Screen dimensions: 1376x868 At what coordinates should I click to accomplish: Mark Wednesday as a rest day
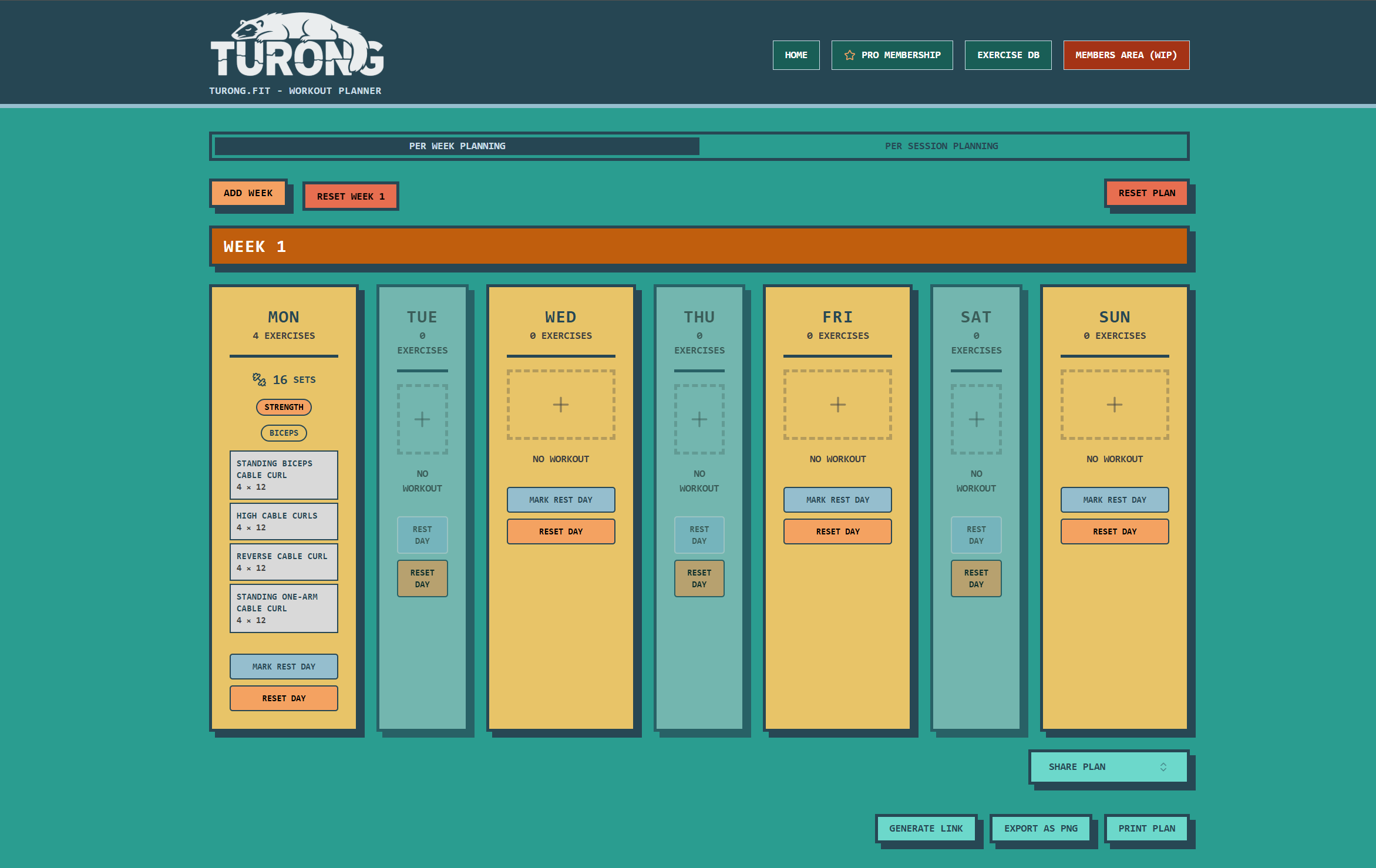coord(561,500)
